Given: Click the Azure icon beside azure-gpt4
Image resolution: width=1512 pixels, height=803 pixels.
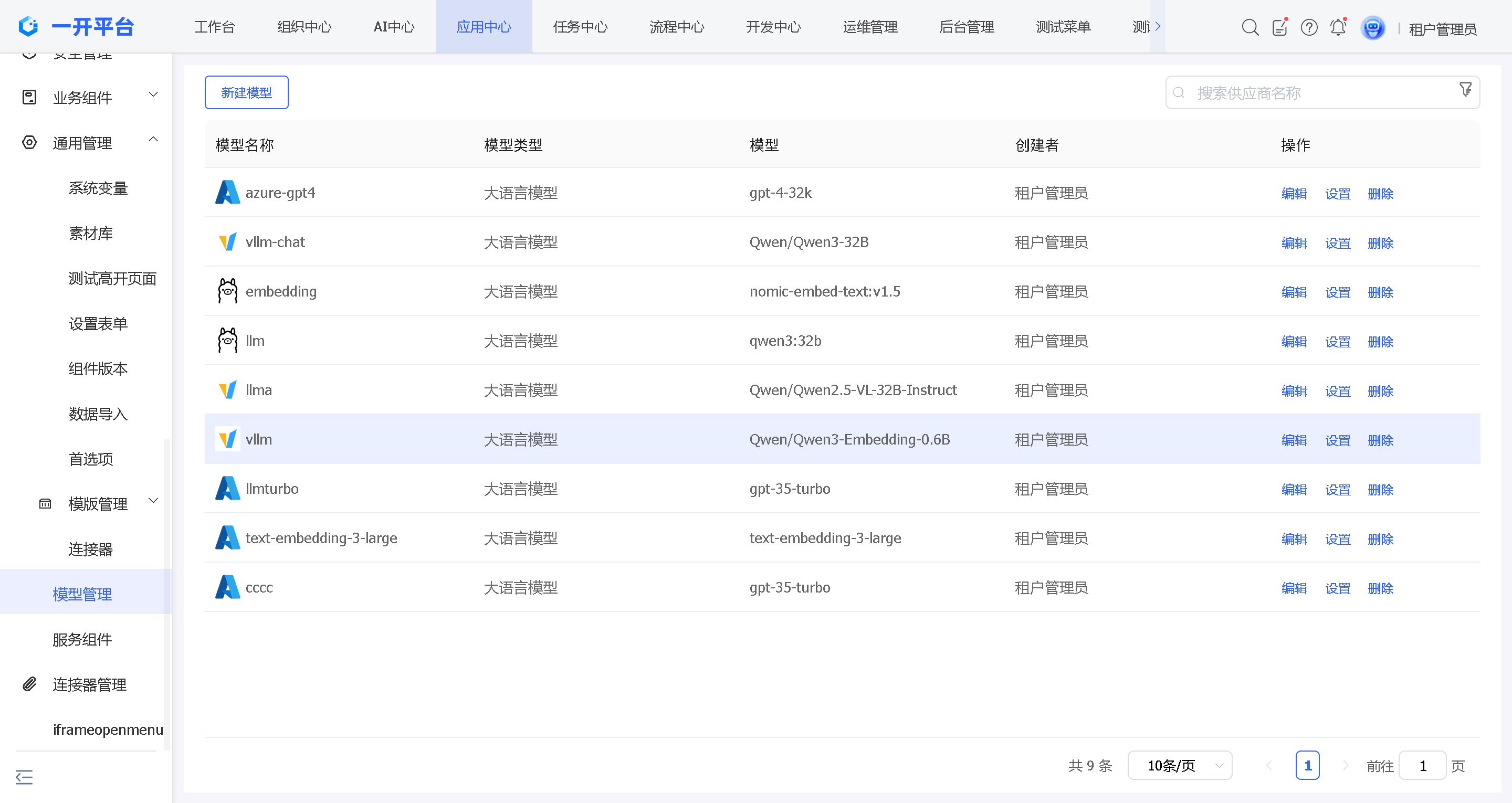Looking at the screenshot, I should pos(227,193).
